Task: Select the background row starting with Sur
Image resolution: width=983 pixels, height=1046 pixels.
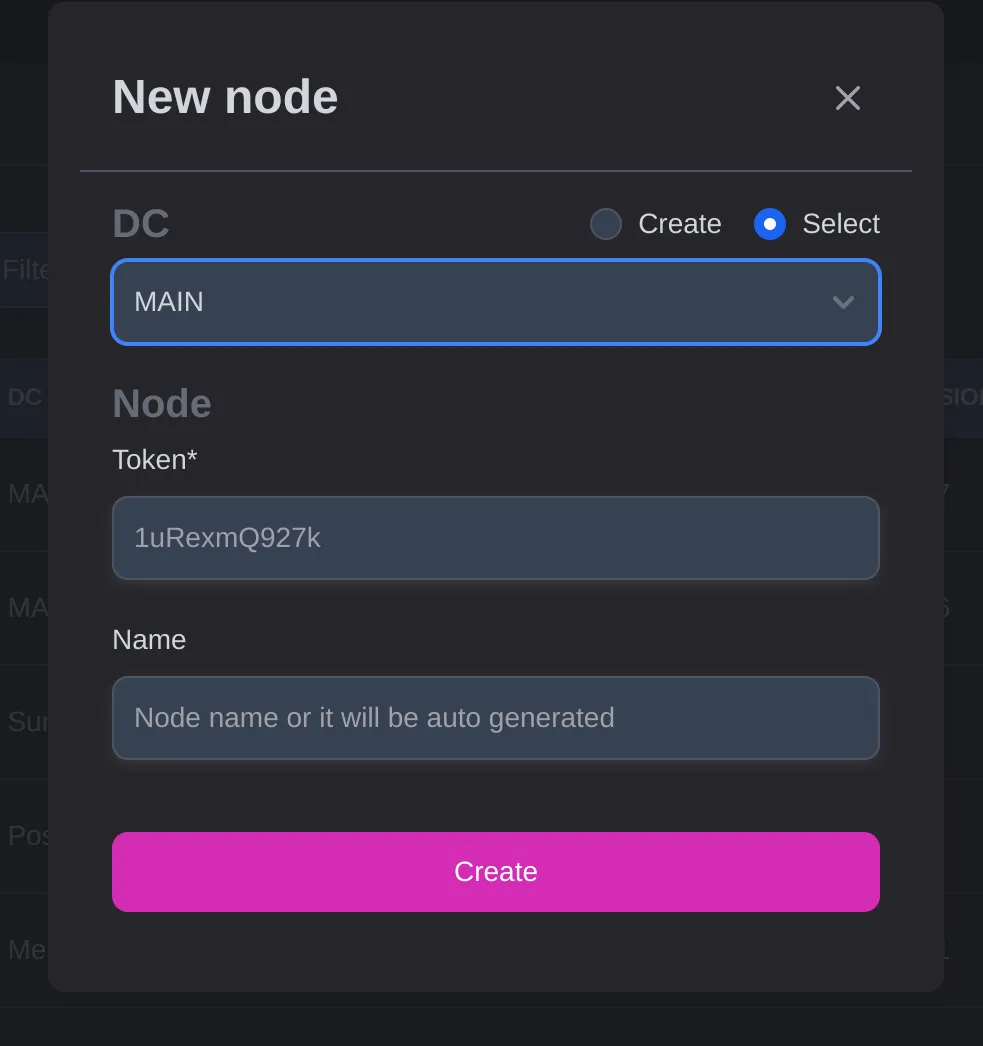Action: point(26,722)
